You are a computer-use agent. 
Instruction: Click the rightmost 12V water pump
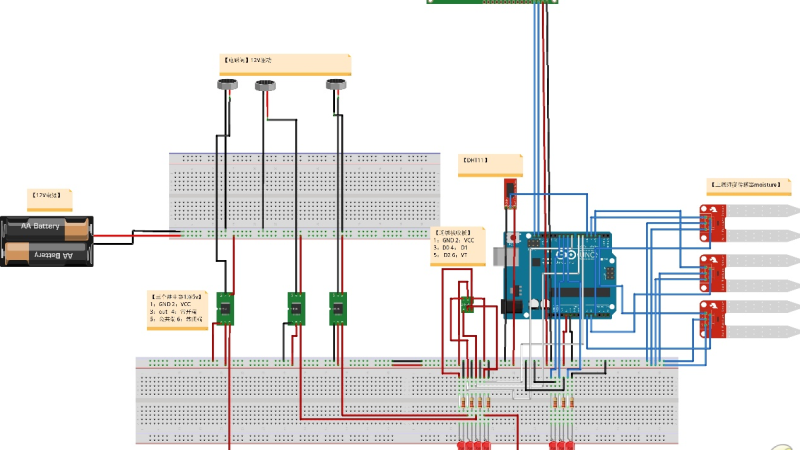point(338,86)
